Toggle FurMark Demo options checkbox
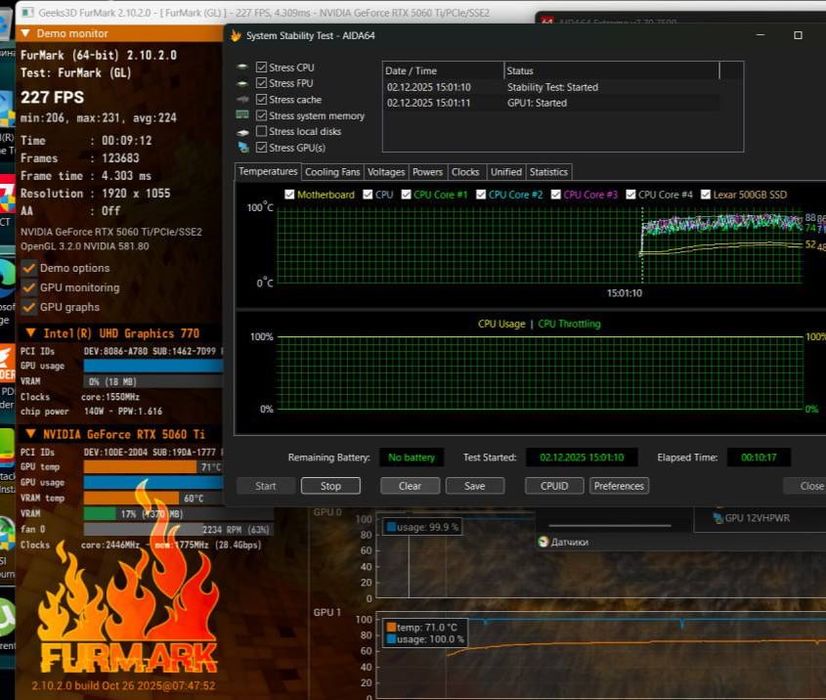The height and width of the screenshot is (700, 826). (x=29, y=268)
